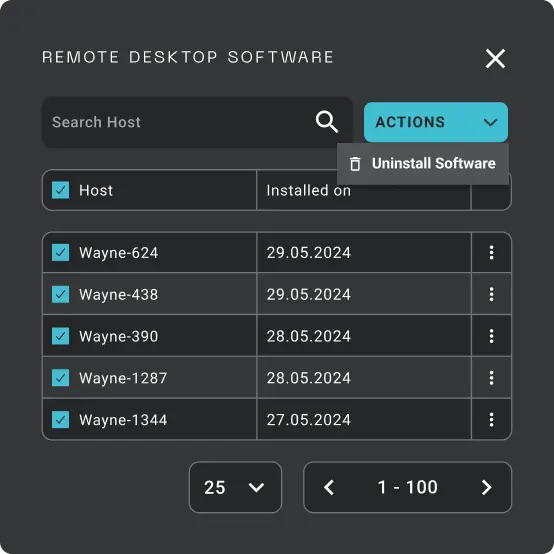Go to the next page arrow
The image size is (554, 554).
click(x=487, y=487)
